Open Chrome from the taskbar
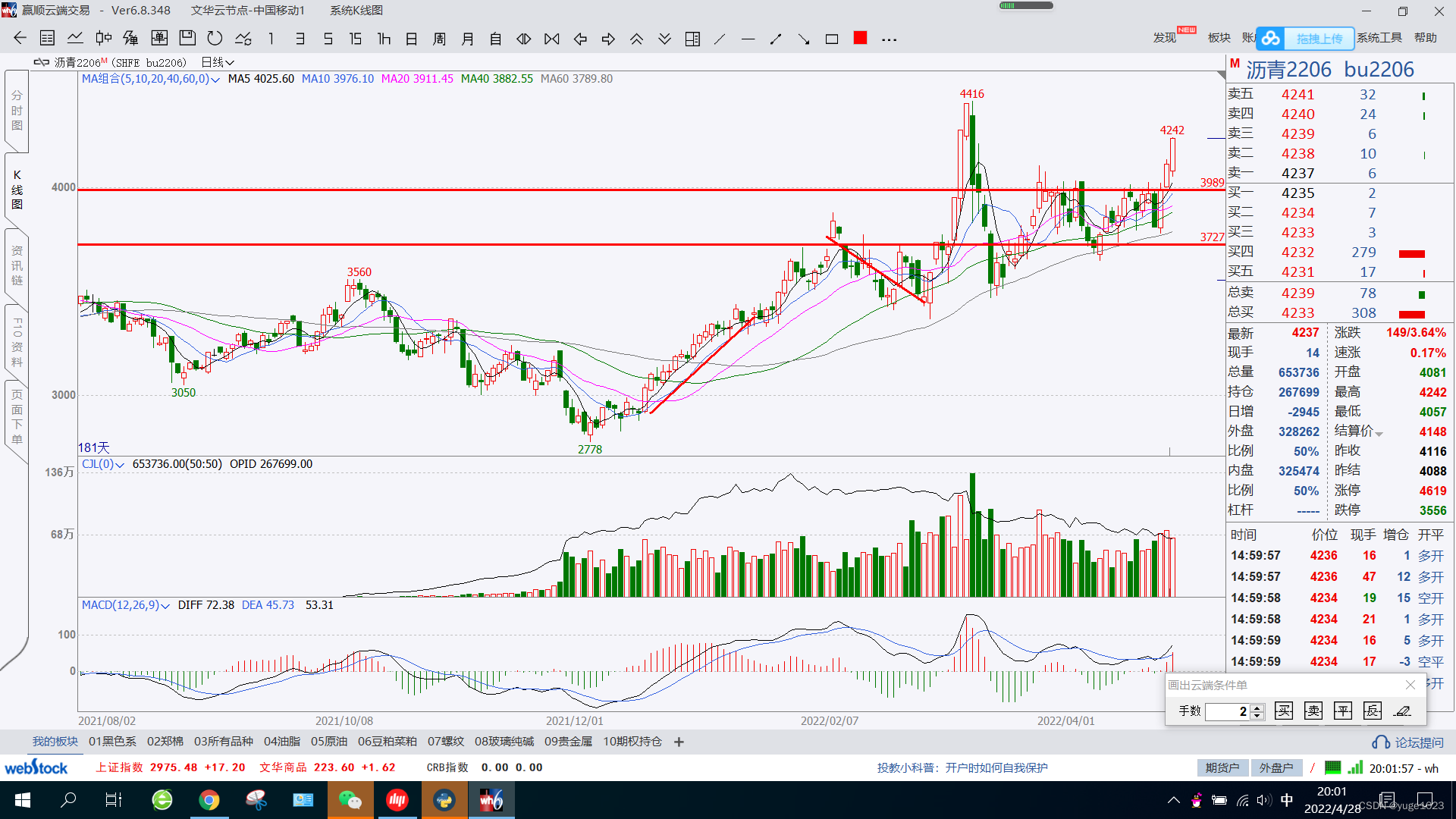This screenshot has width=1456, height=819. (209, 800)
